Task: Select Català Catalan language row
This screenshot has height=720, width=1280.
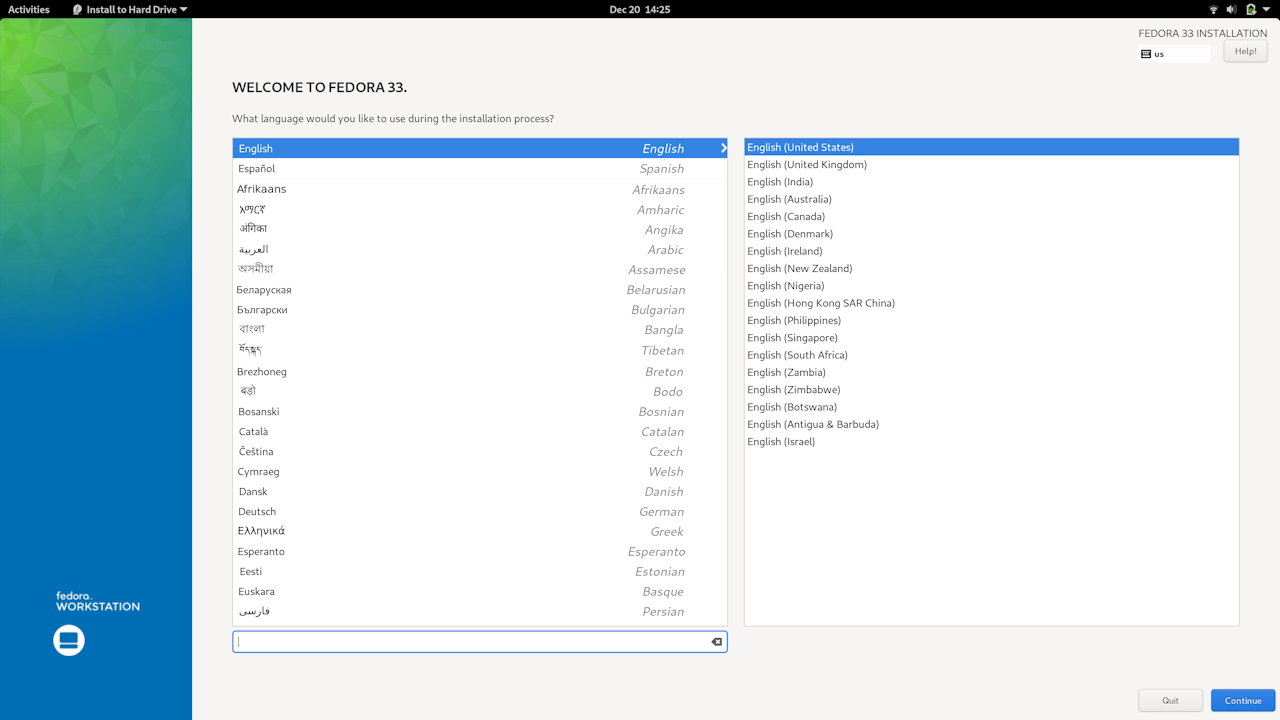Action: (480, 431)
